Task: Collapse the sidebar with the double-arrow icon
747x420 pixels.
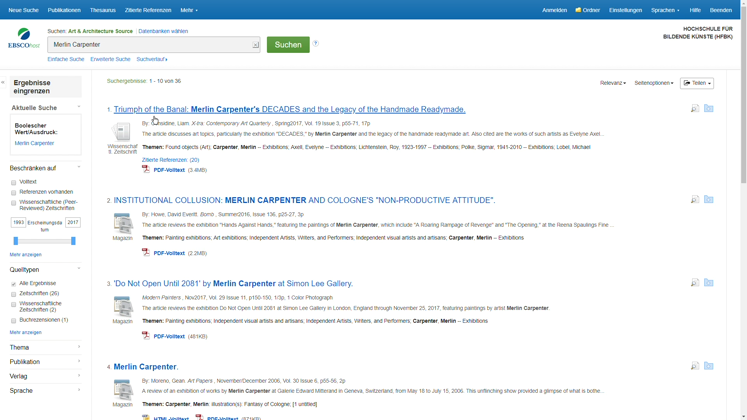Action: point(3,83)
